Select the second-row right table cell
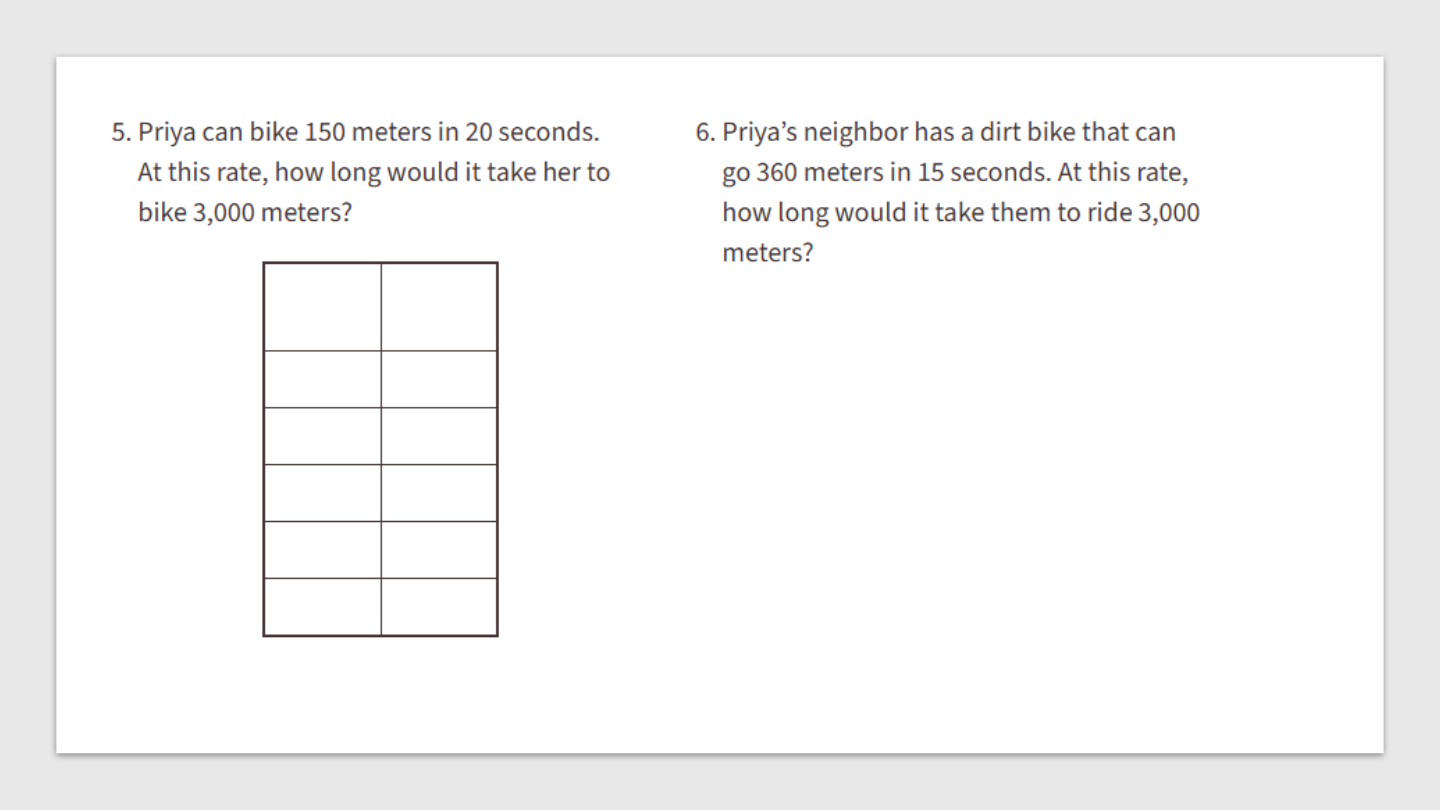Viewport: 1440px width, 810px height. click(x=439, y=379)
